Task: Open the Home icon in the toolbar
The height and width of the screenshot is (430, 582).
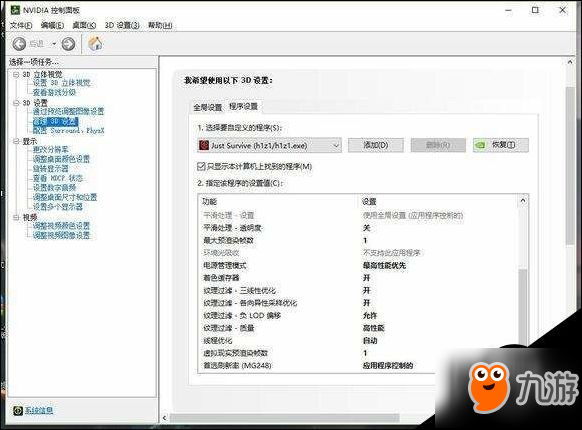Action: point(95,43)
